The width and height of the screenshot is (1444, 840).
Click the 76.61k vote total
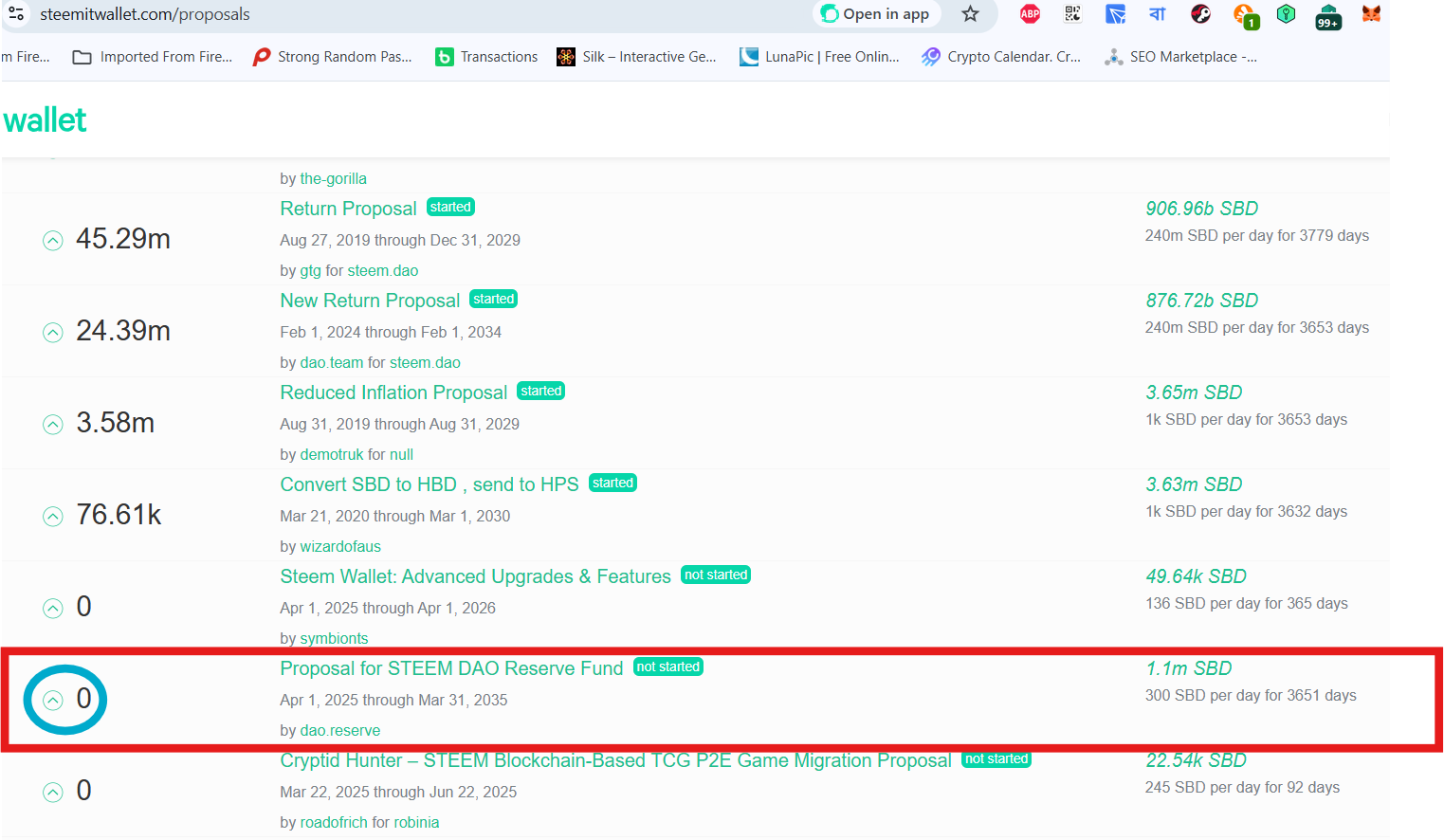119,515
